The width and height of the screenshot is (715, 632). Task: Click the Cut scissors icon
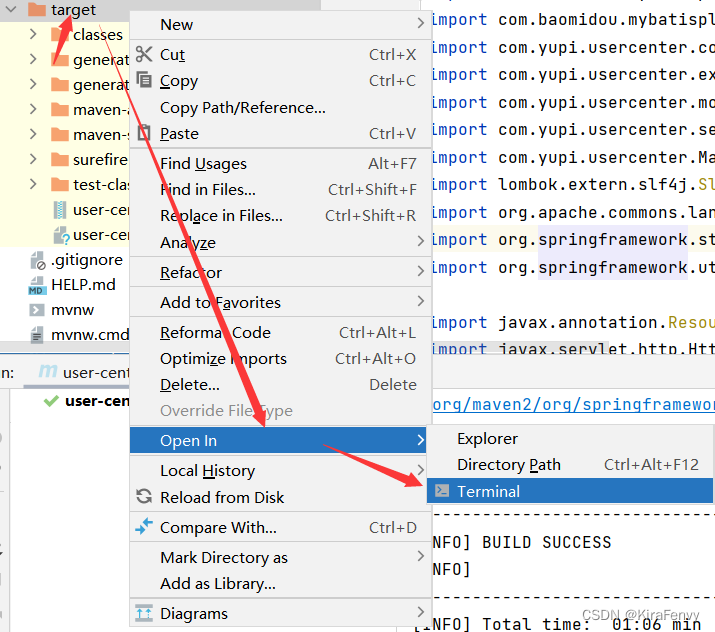point(144,55)
